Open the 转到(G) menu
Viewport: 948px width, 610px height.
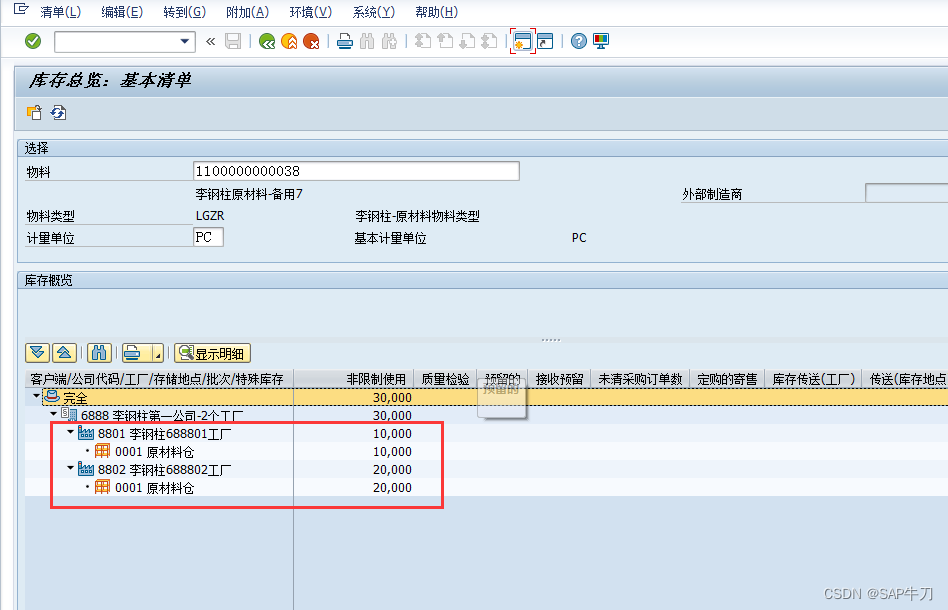pos(184,12)
